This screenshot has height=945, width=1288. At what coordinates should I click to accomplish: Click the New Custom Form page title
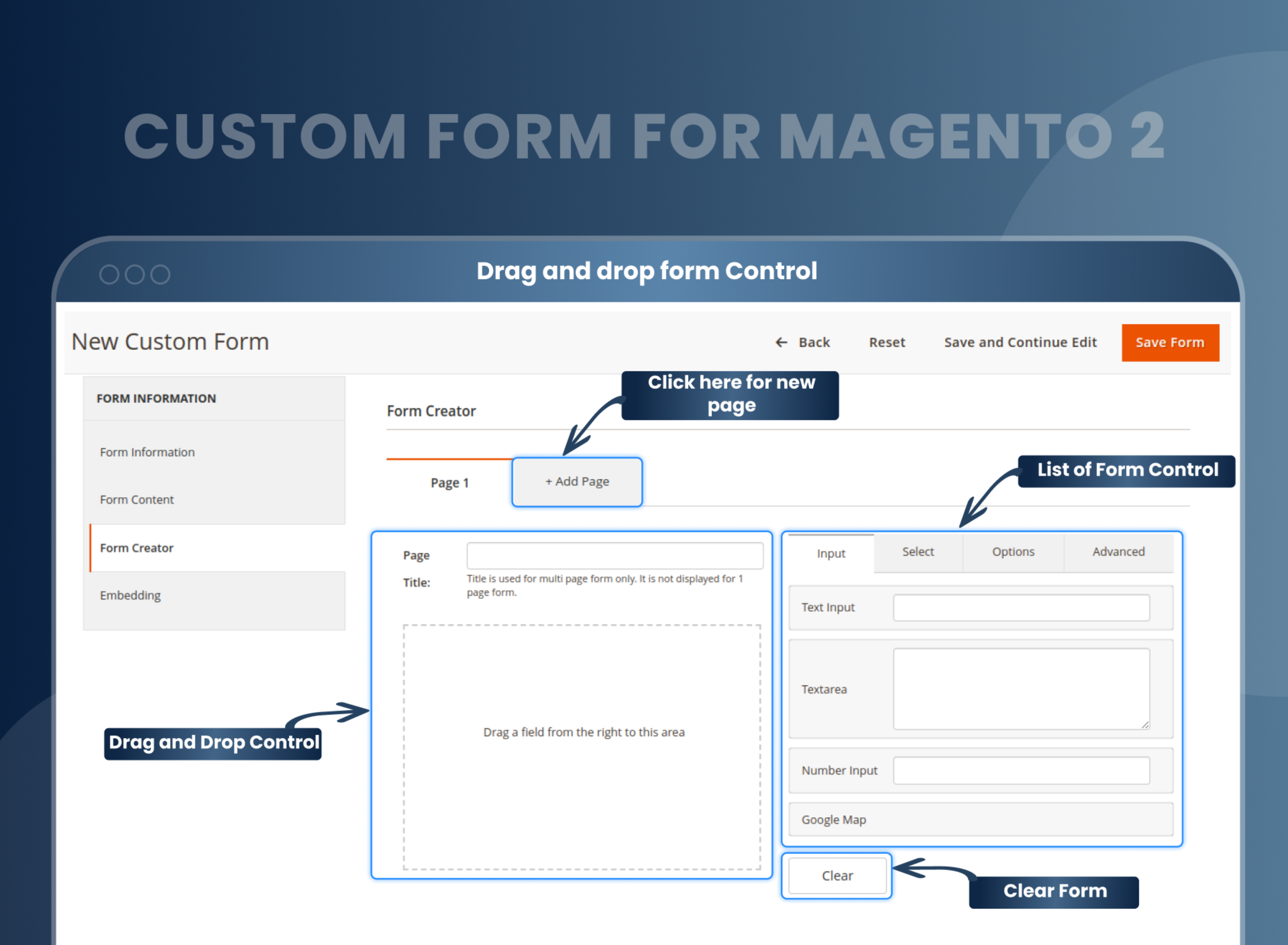click(170, 342)
